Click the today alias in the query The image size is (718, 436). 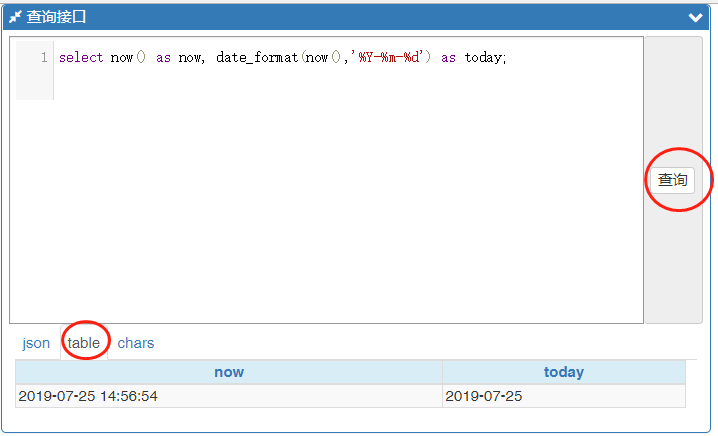point(484,58)
